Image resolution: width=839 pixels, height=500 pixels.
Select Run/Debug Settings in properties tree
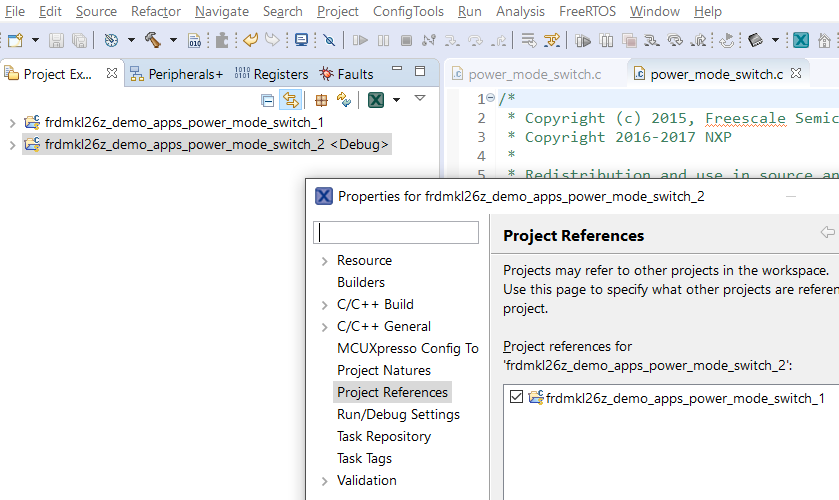pos(398,414)
